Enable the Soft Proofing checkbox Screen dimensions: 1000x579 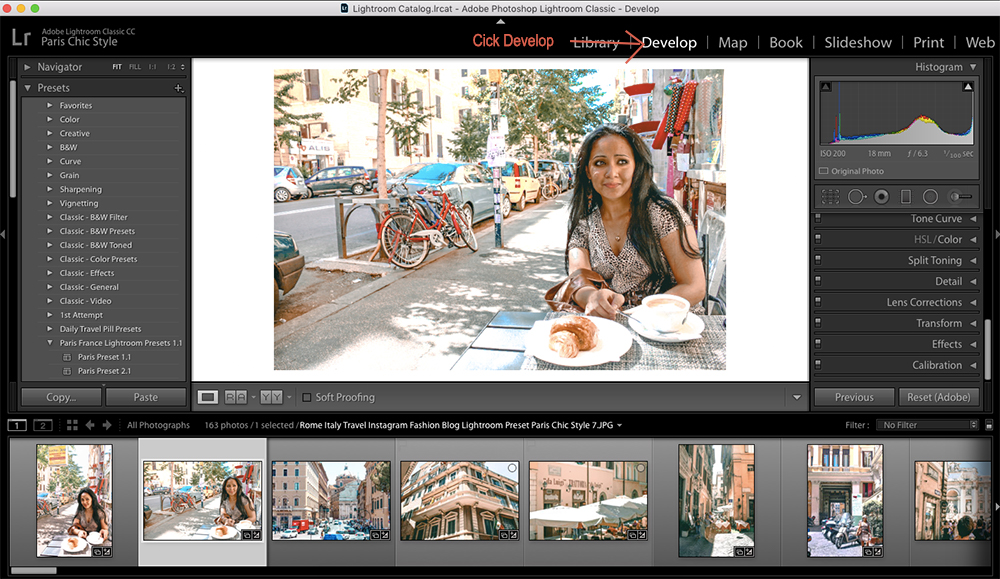[307, 397]
